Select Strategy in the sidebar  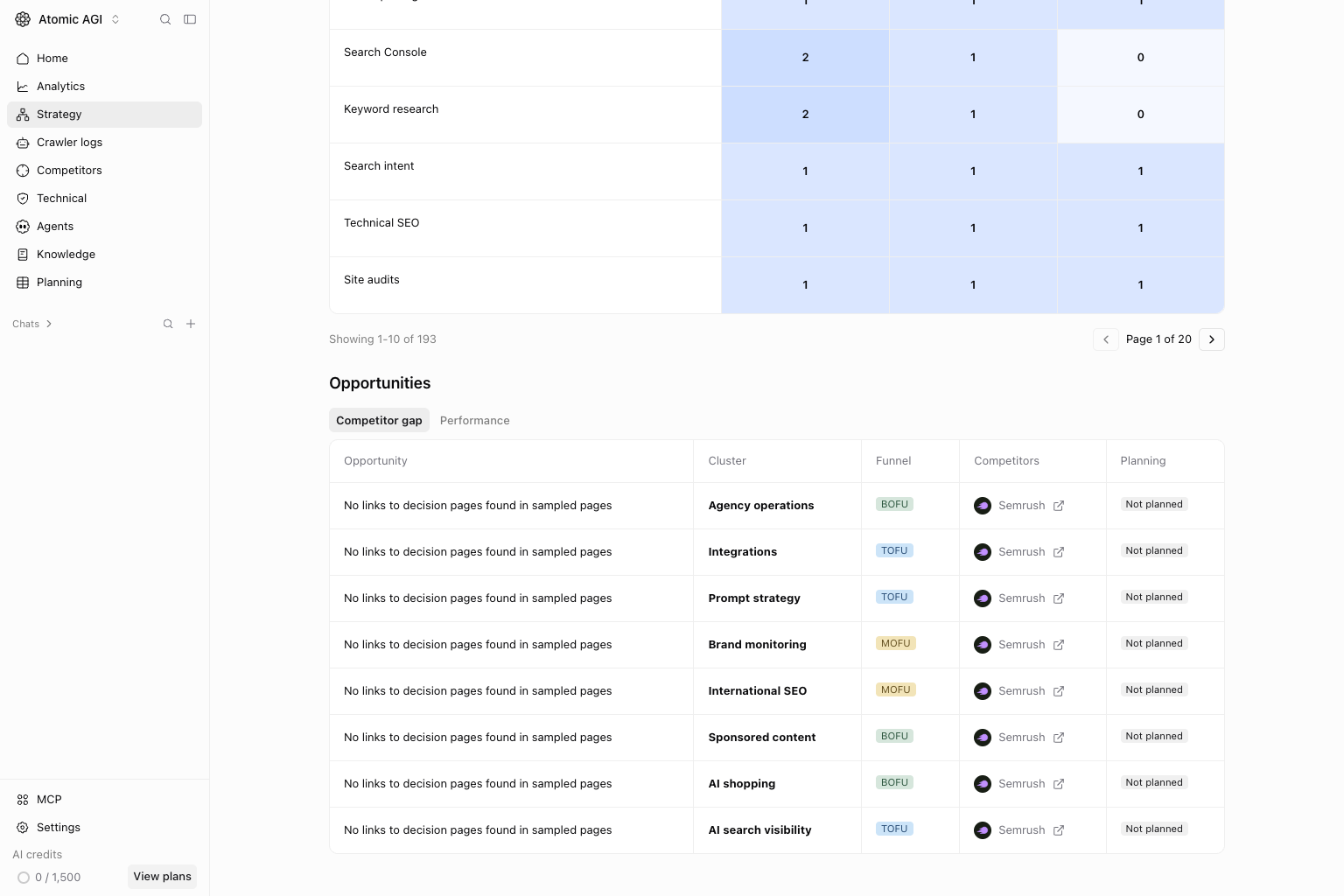(104, 115)
